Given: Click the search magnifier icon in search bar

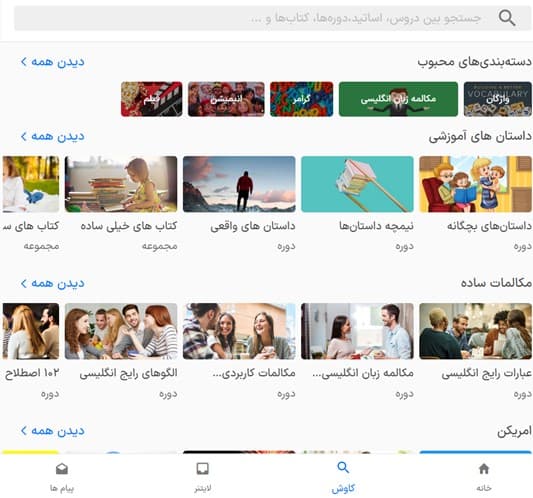Looking at the screenshot, I should pos(506,18).
